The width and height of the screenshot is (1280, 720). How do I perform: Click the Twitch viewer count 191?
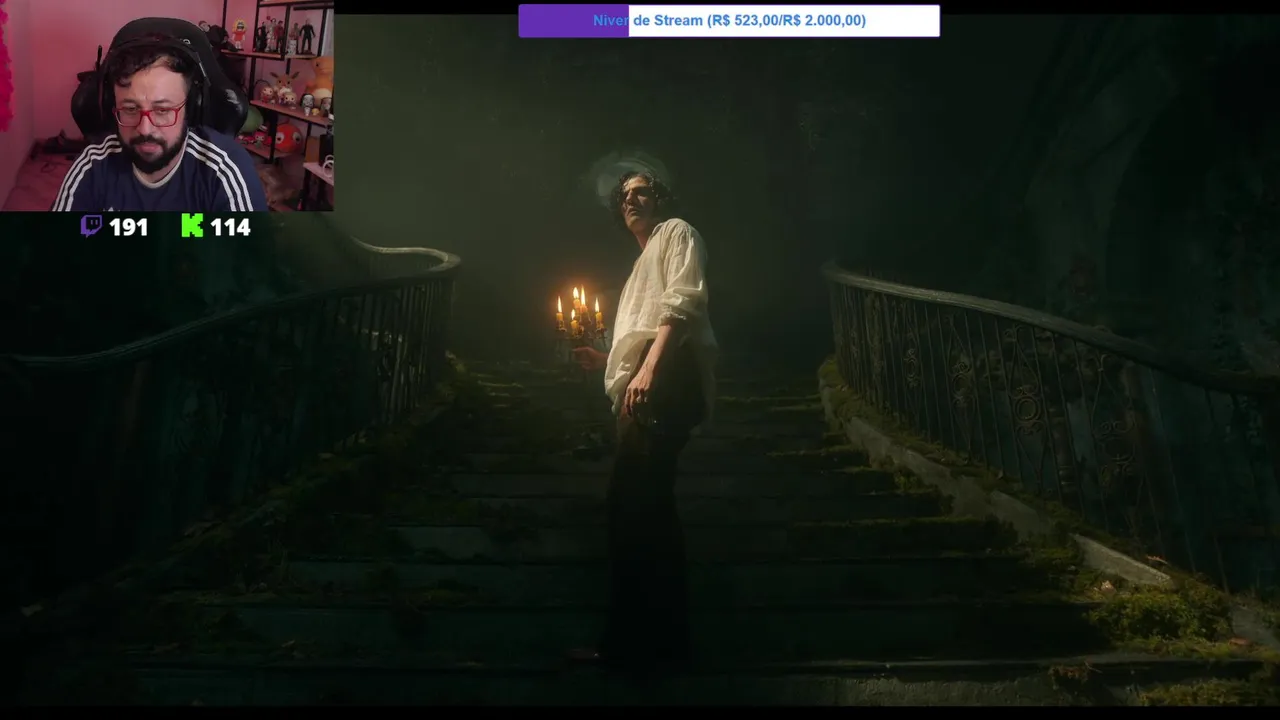pyautogui.click(x=128, y=228)
